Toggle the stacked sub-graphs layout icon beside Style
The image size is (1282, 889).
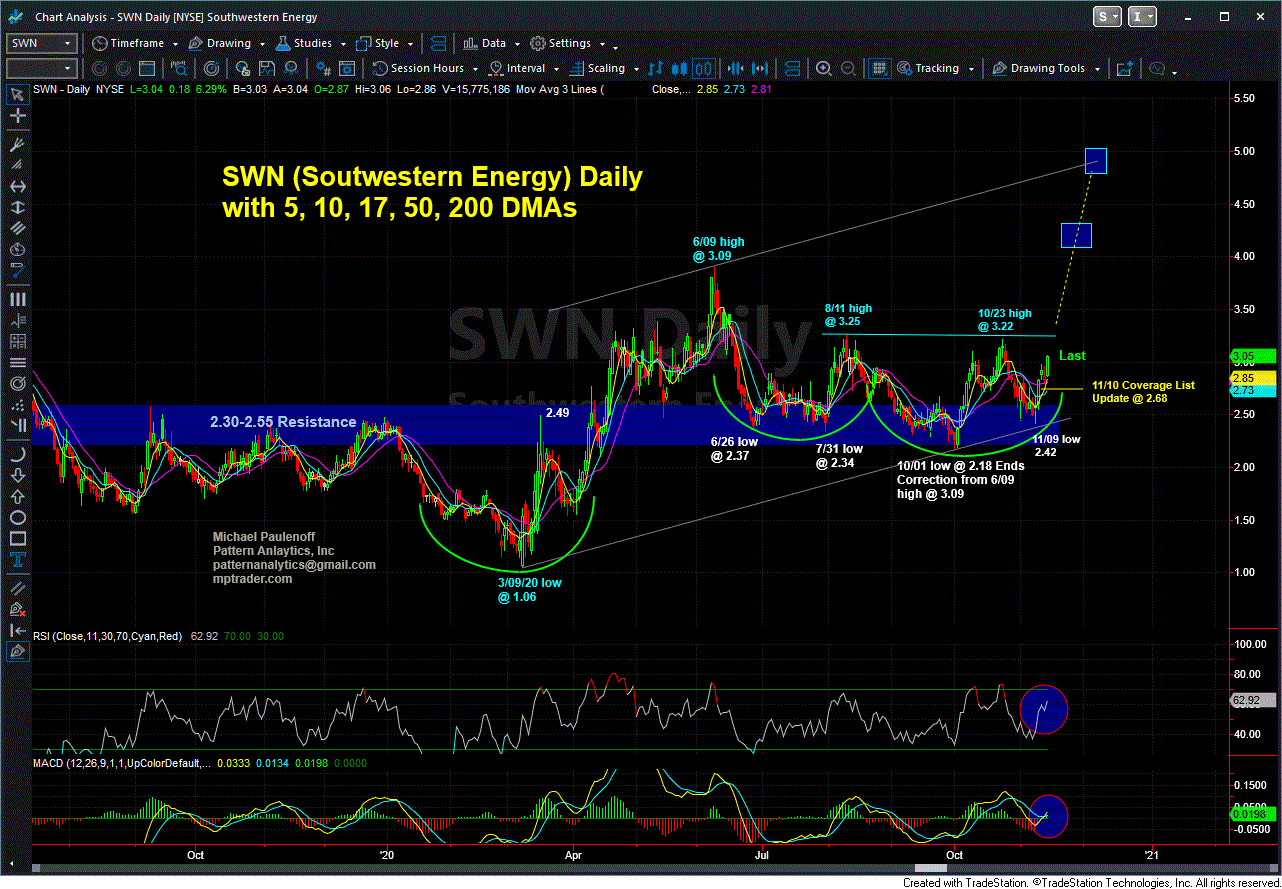[438, 43]
